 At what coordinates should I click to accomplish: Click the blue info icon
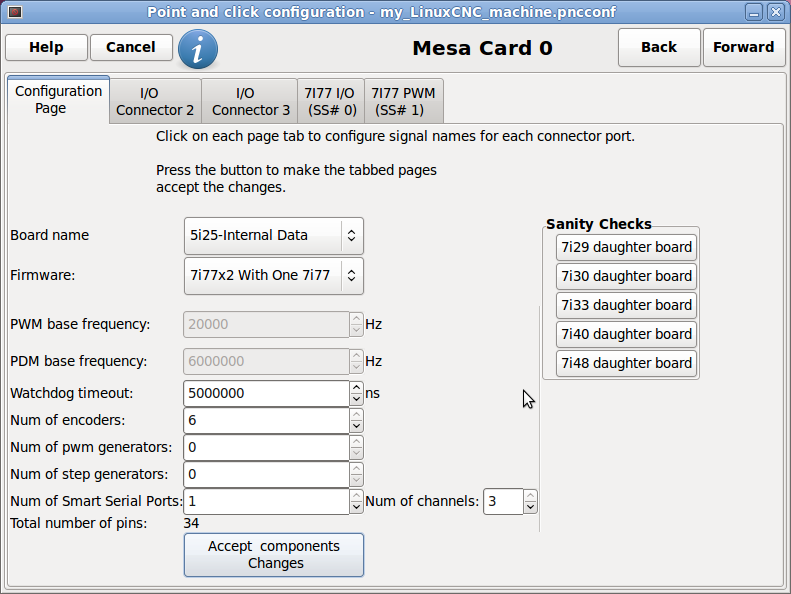pyautogui.click(x=198, y=49)
